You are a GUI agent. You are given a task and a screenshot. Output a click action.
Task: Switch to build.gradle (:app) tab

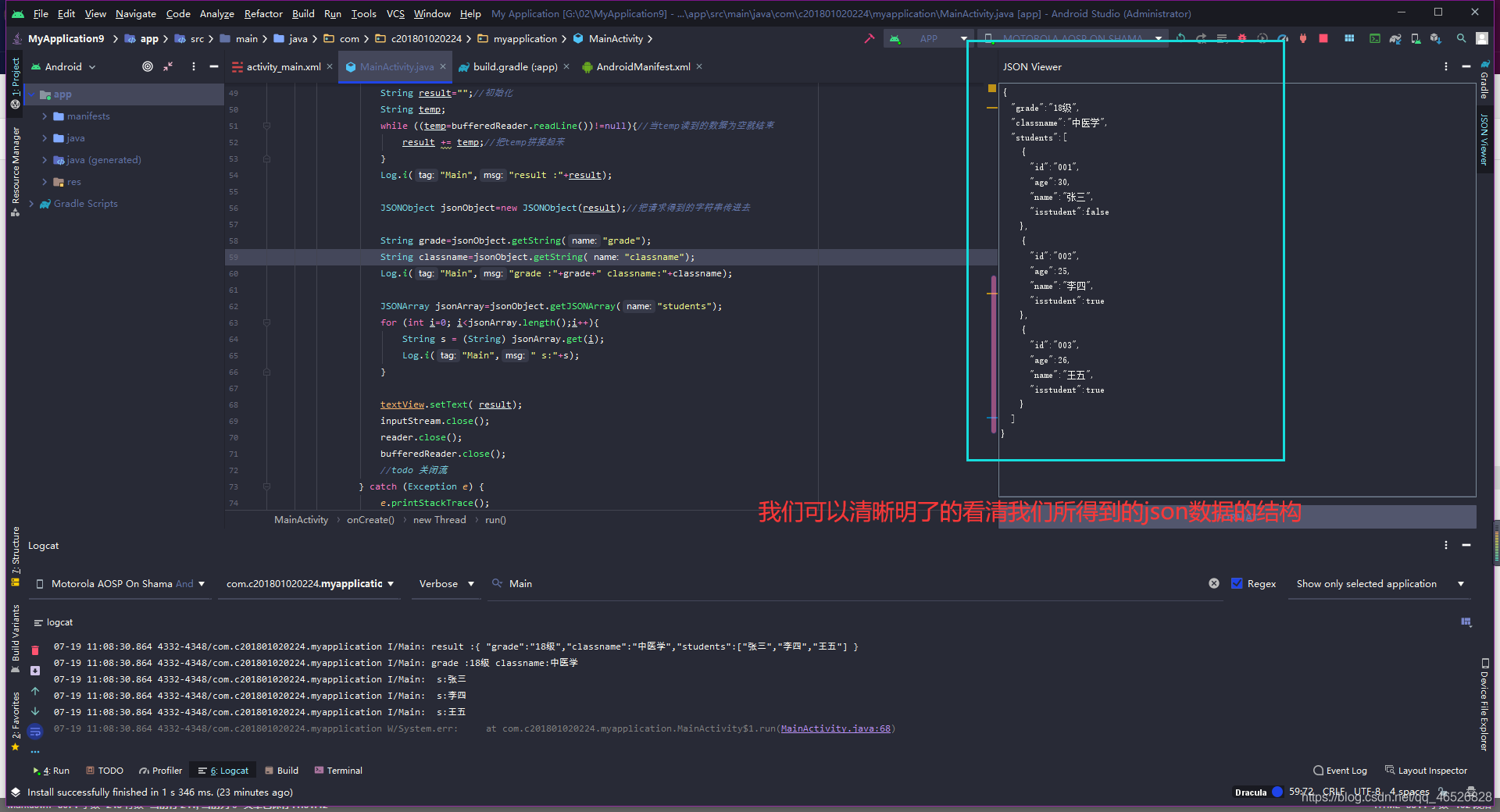coord(514,66)
